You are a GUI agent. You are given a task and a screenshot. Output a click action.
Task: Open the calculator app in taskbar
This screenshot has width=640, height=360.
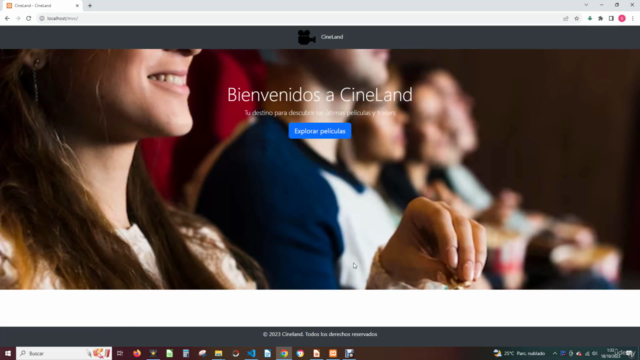pos(186,353)
